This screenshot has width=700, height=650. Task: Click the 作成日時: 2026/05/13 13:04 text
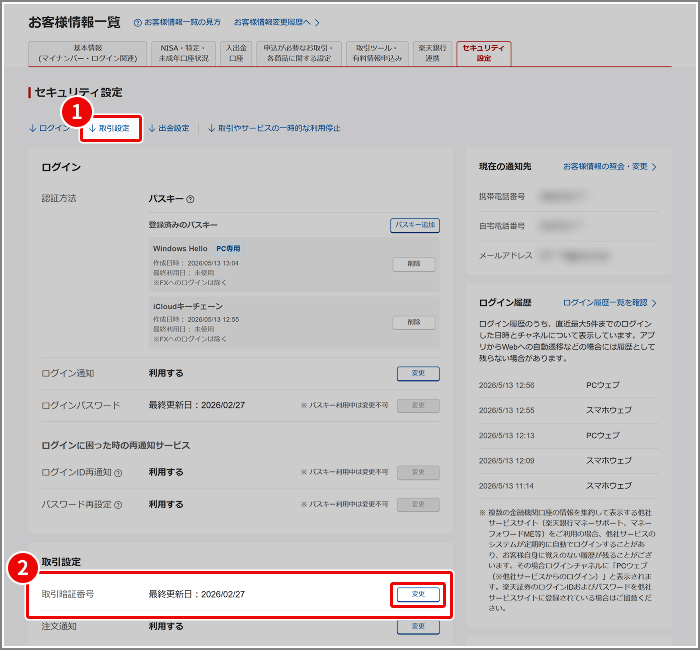click(x=196, y=263)
